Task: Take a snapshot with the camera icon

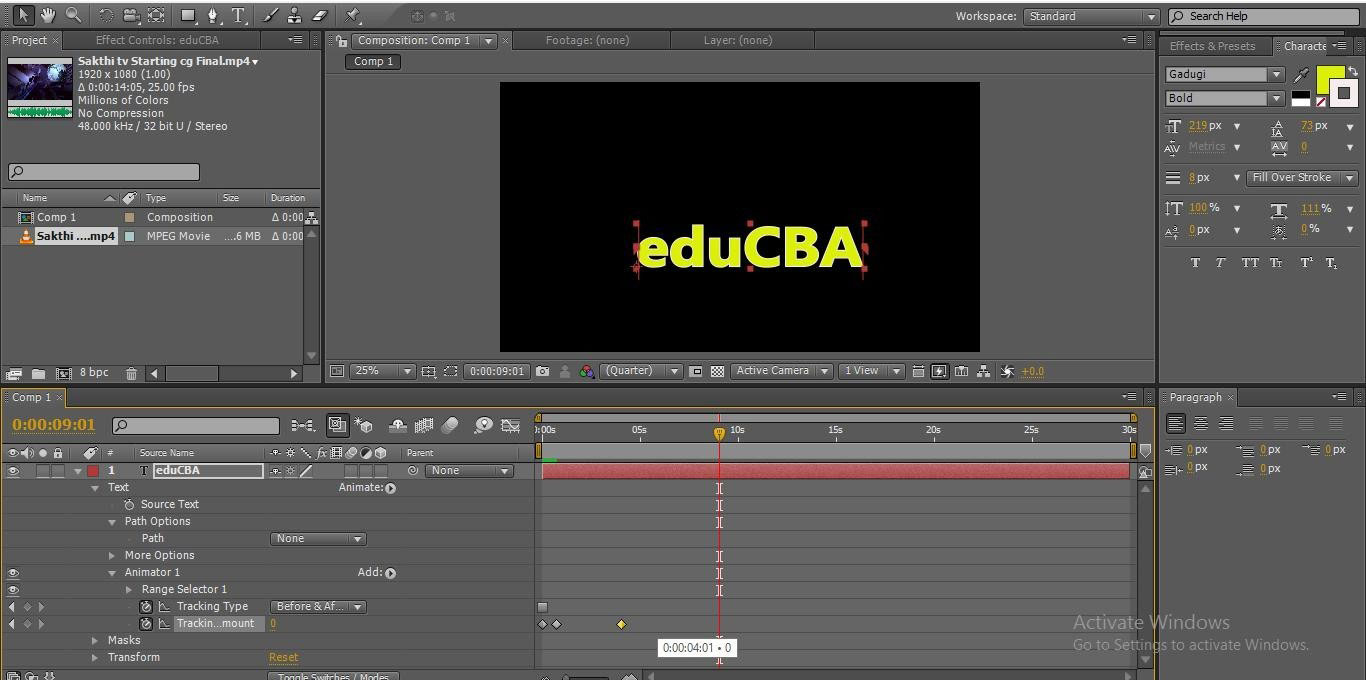Action: pyautogui.click(x=542, y=371)
